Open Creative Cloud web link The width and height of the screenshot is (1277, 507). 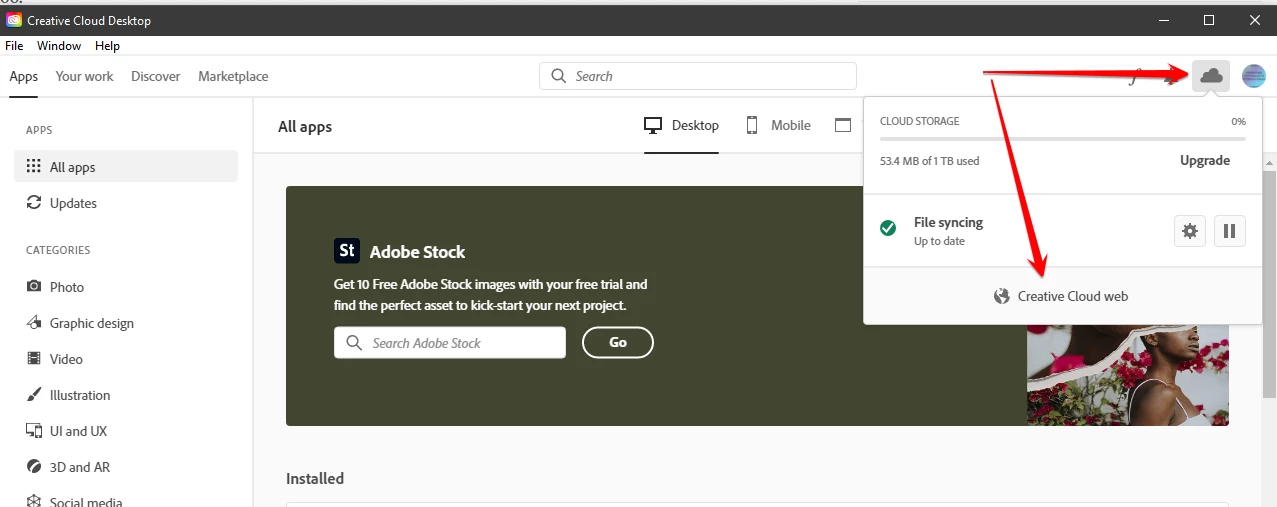(1061, 296)
